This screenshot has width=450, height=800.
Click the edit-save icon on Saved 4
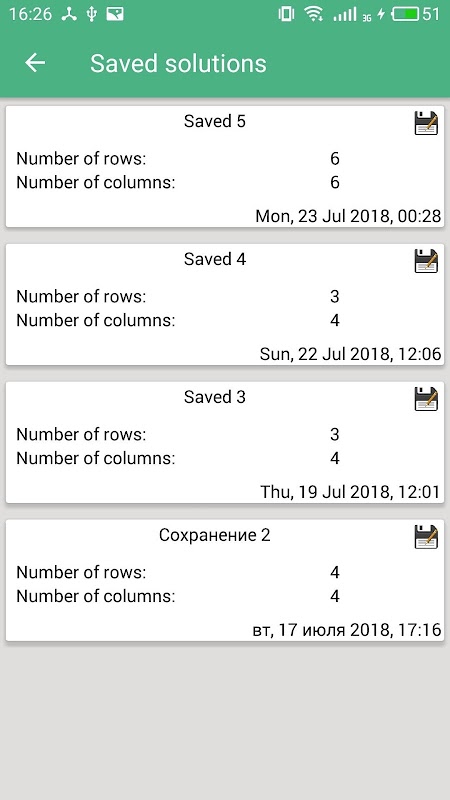pyautogui.click(x=426, y=261)
